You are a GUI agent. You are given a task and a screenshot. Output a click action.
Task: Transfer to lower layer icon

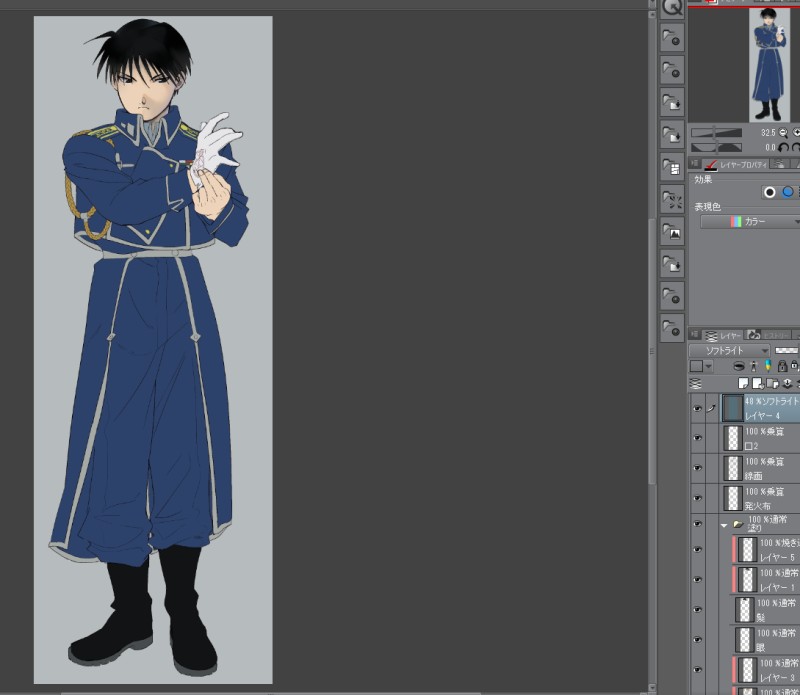(x=787, y=383)
